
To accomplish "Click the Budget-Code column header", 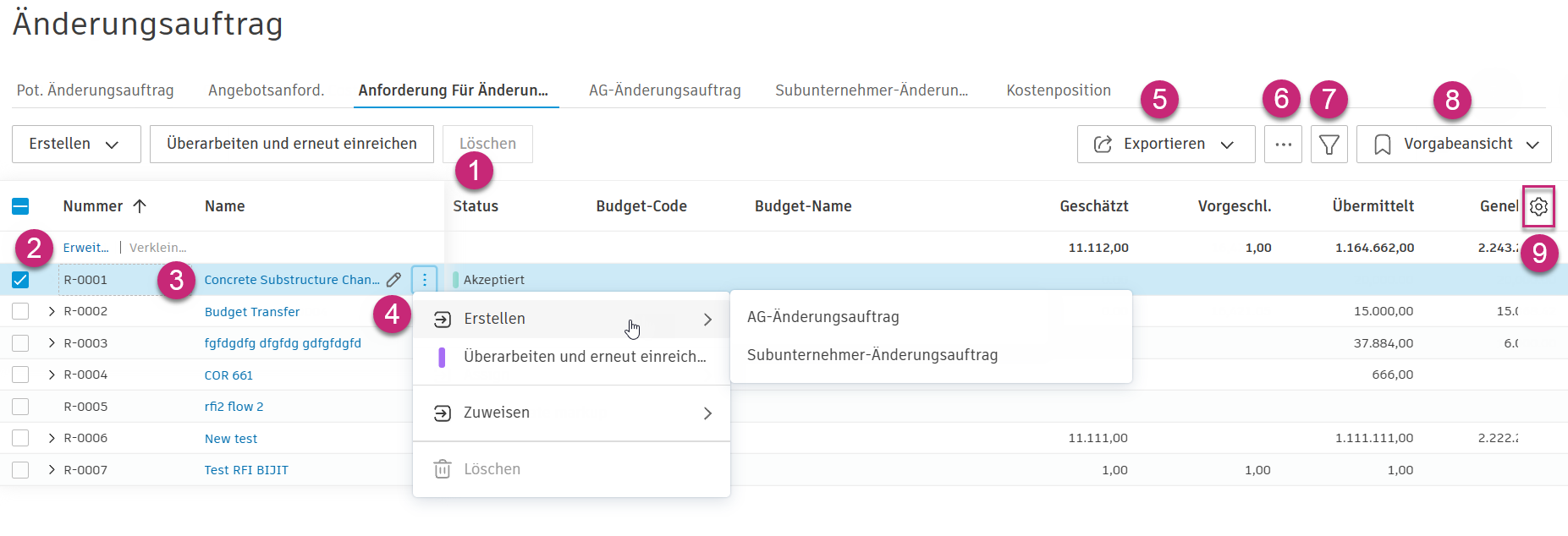I will (641, 206).
